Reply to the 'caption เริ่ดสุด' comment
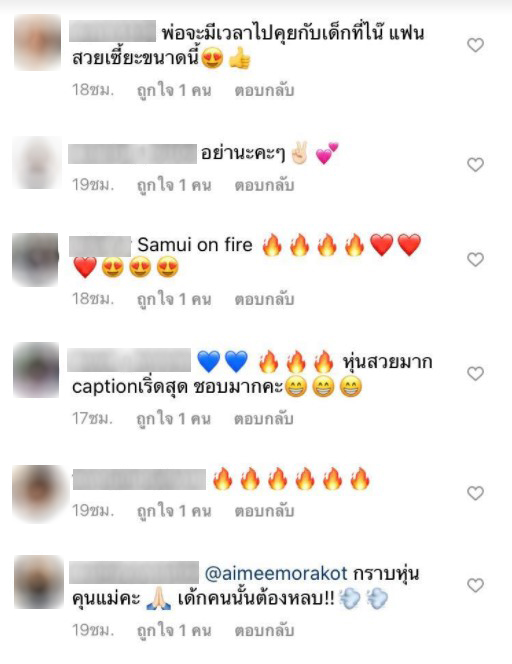 [x=263, y=419]
